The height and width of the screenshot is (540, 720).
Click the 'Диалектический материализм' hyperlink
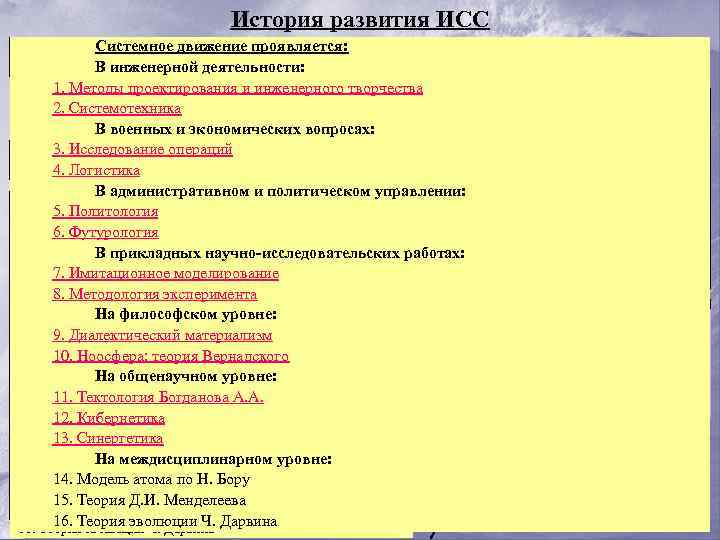click(162, 335)
